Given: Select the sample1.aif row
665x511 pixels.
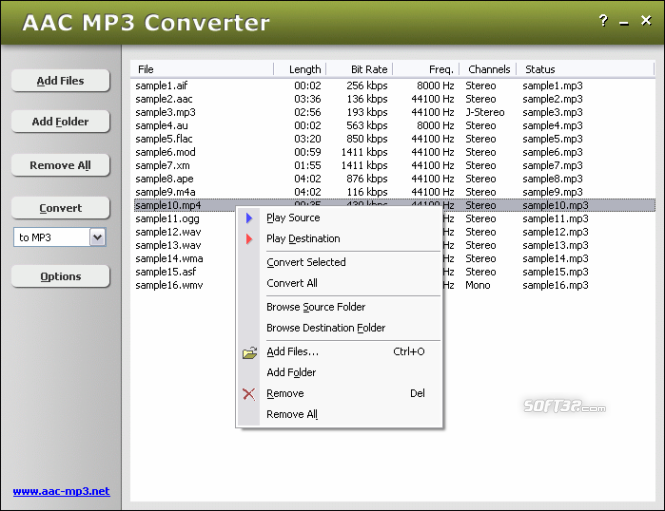Looking at the screenshot, I should pyautogui.click(x=394, y=86).
